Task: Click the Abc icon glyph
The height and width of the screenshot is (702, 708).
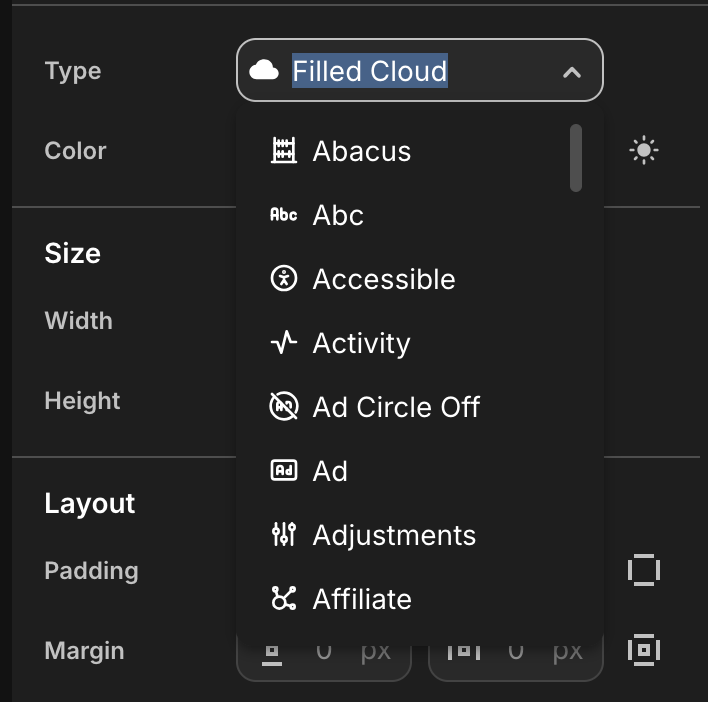Action: [x=284, y=214]
